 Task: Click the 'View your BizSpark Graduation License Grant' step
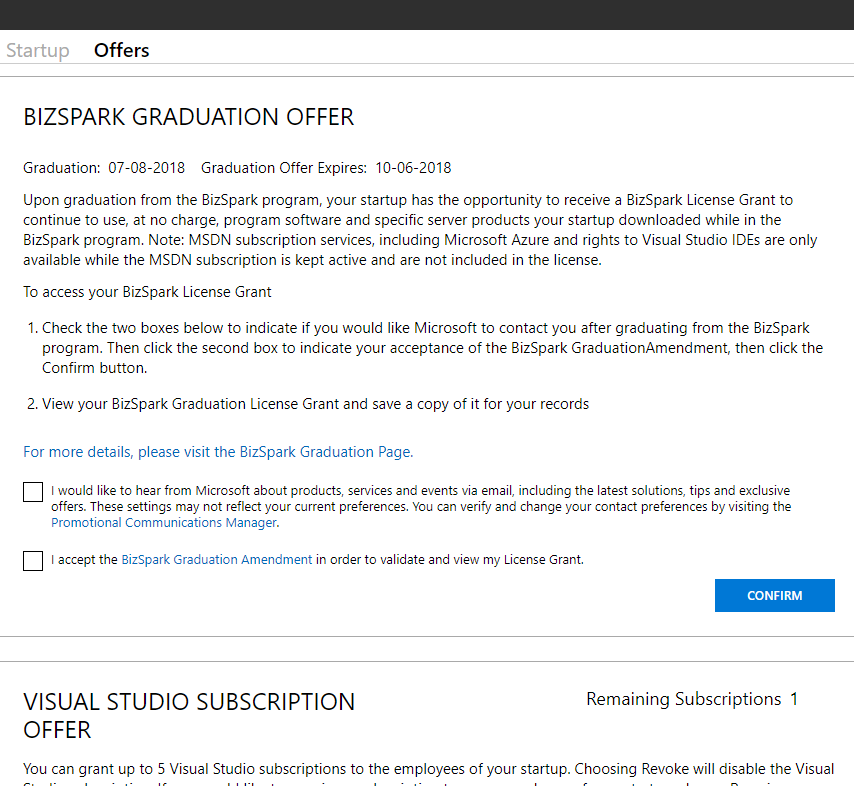tap(315, 404)
